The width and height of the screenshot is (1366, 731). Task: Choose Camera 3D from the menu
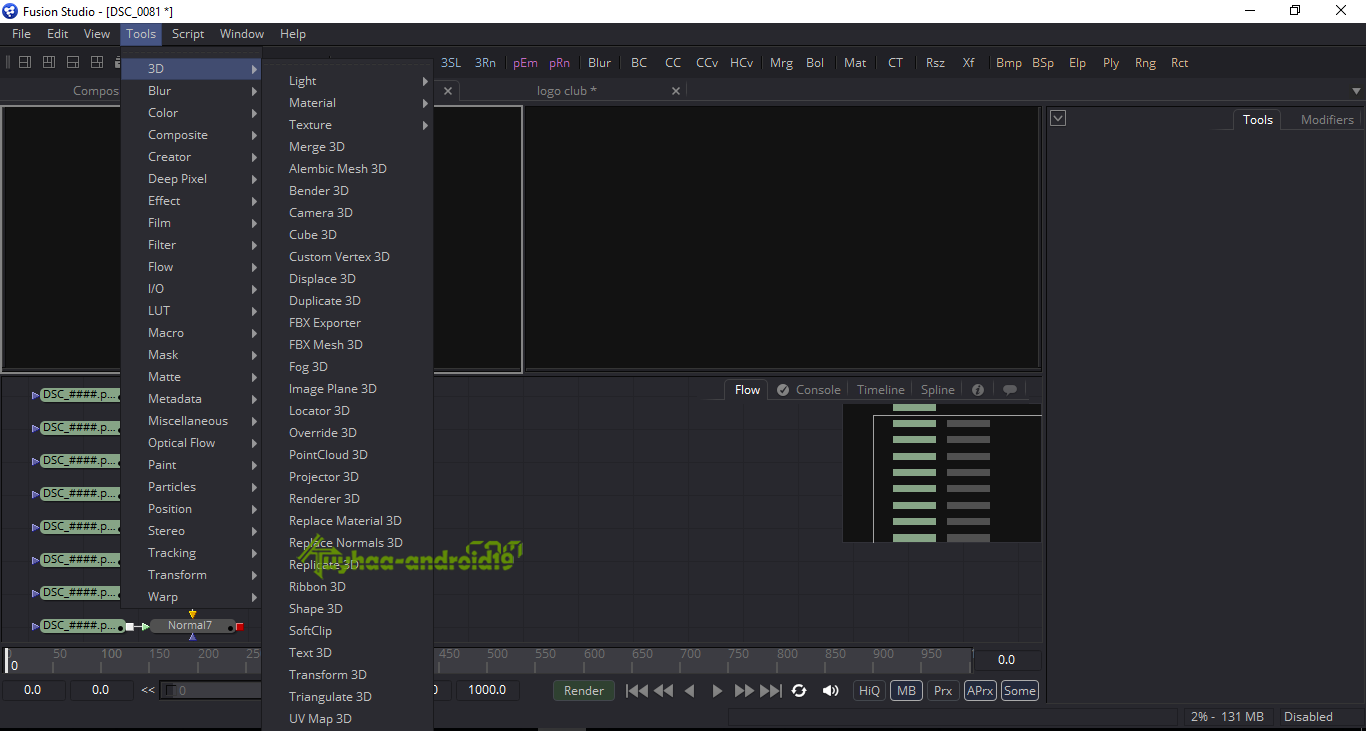[347, 213]
